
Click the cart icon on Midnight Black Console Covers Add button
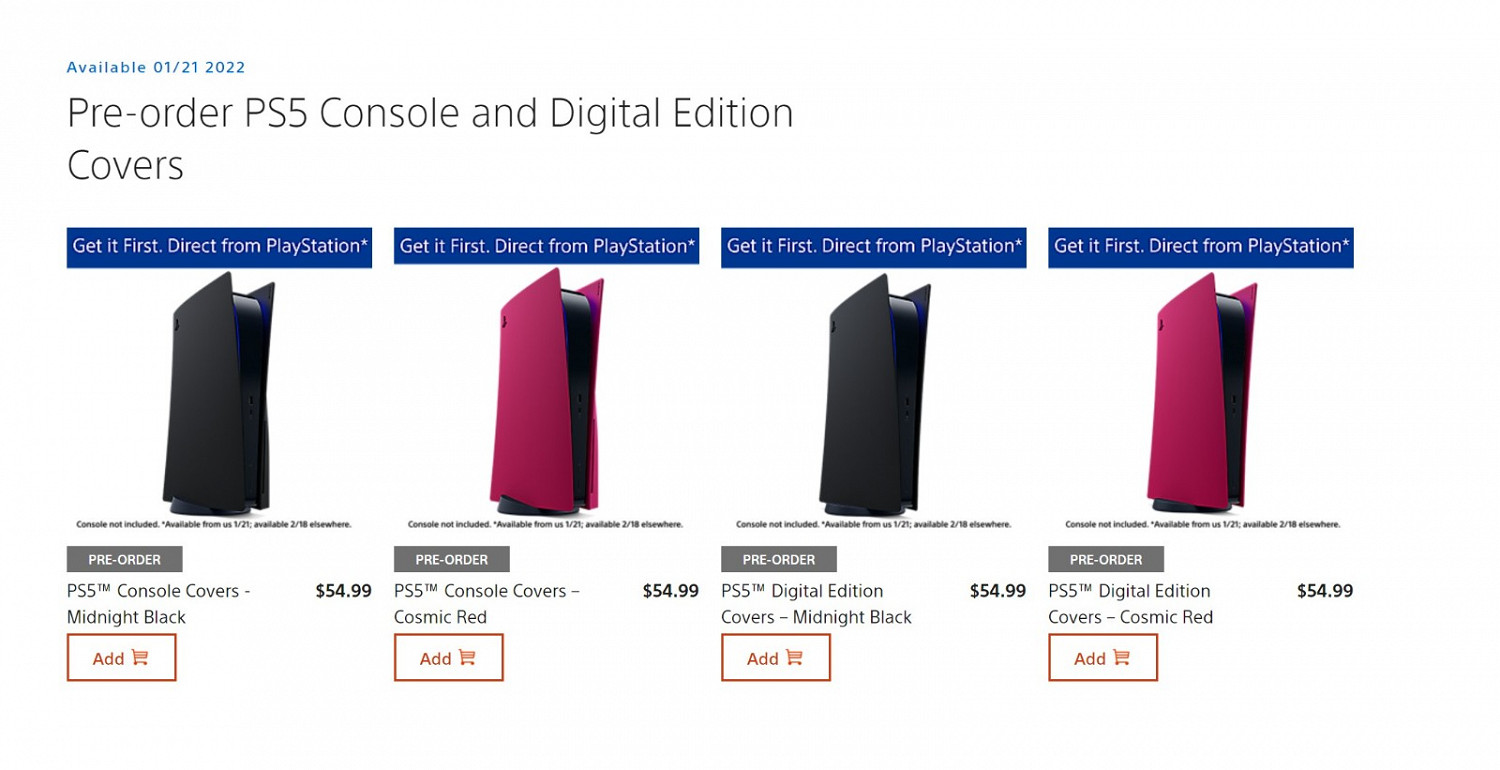tap(140, 658)
